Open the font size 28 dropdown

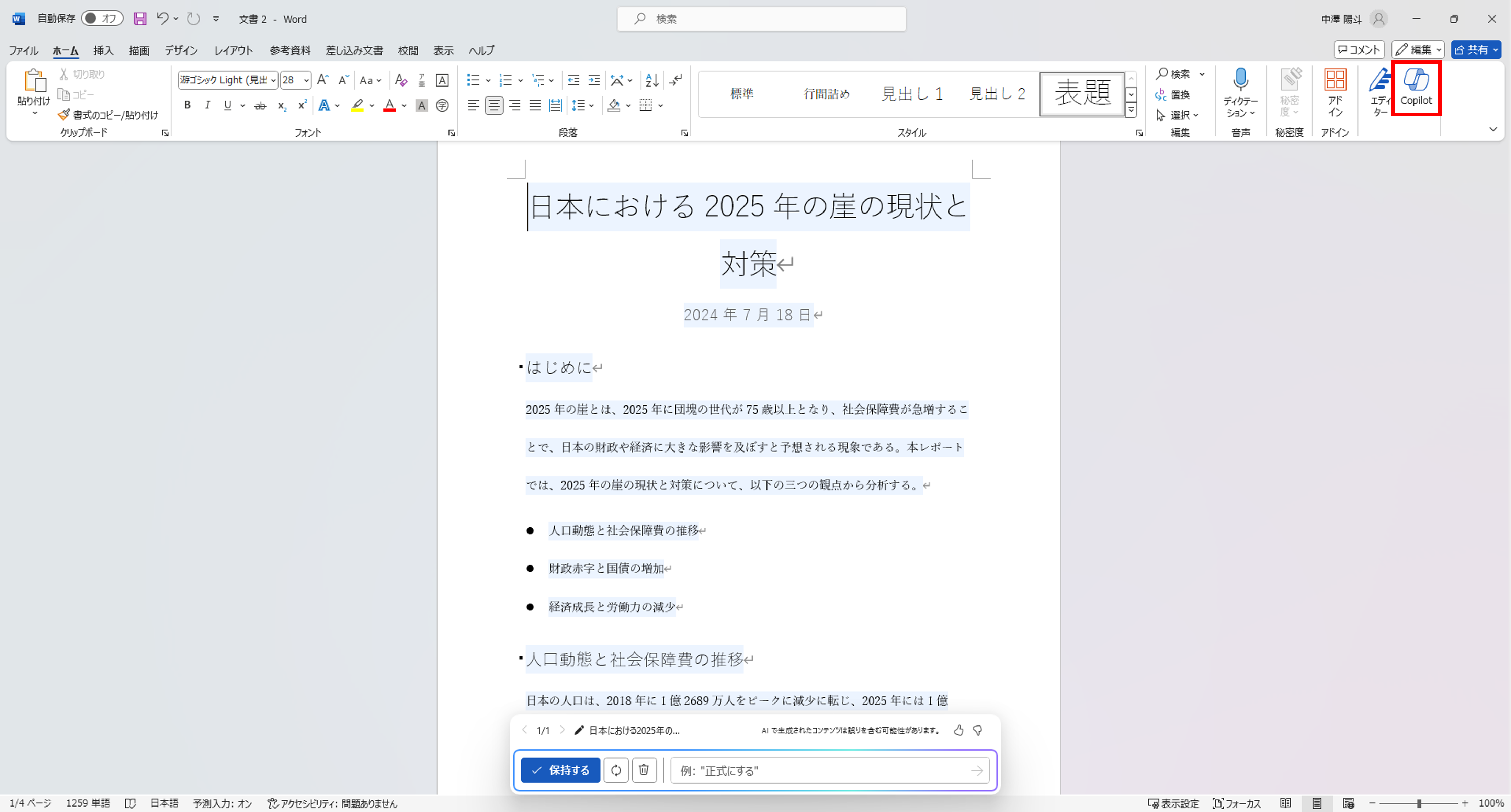tap(306, 80)
